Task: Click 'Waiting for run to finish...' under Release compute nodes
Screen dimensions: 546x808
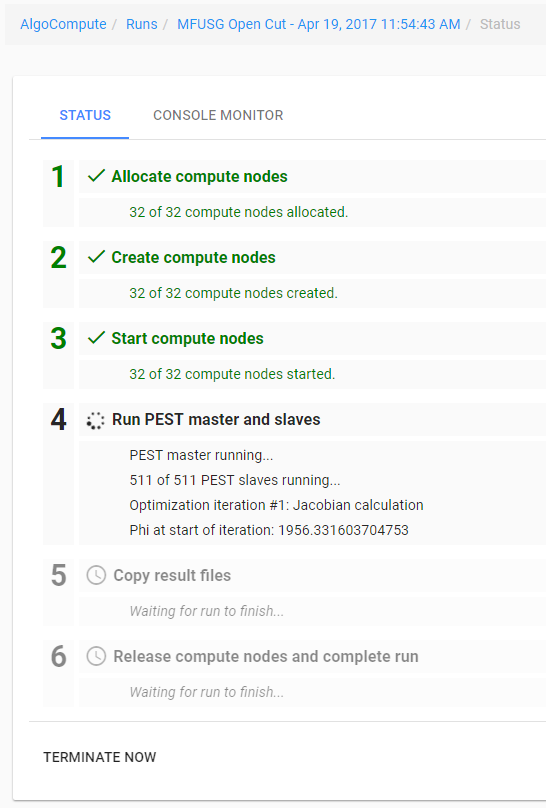Action: [x=206, y=692]
